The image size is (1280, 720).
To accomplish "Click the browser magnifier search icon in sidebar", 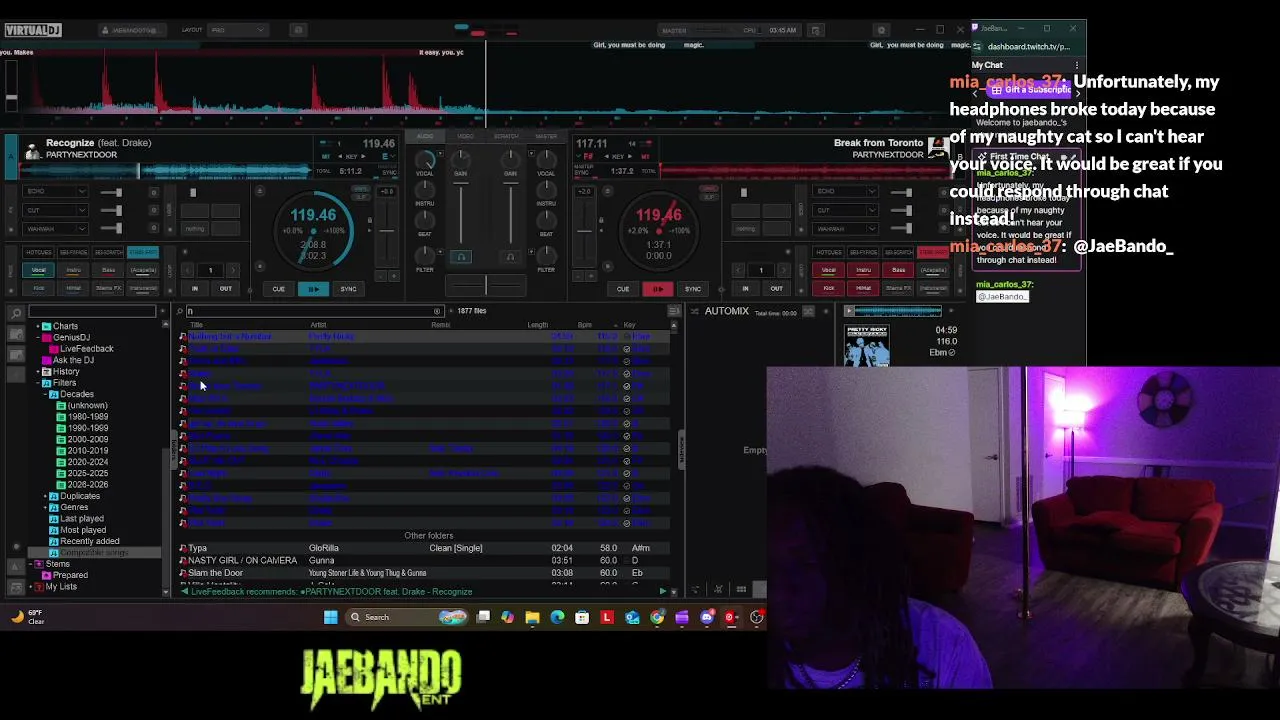I will pyautogui.click(x=16, y=314).
